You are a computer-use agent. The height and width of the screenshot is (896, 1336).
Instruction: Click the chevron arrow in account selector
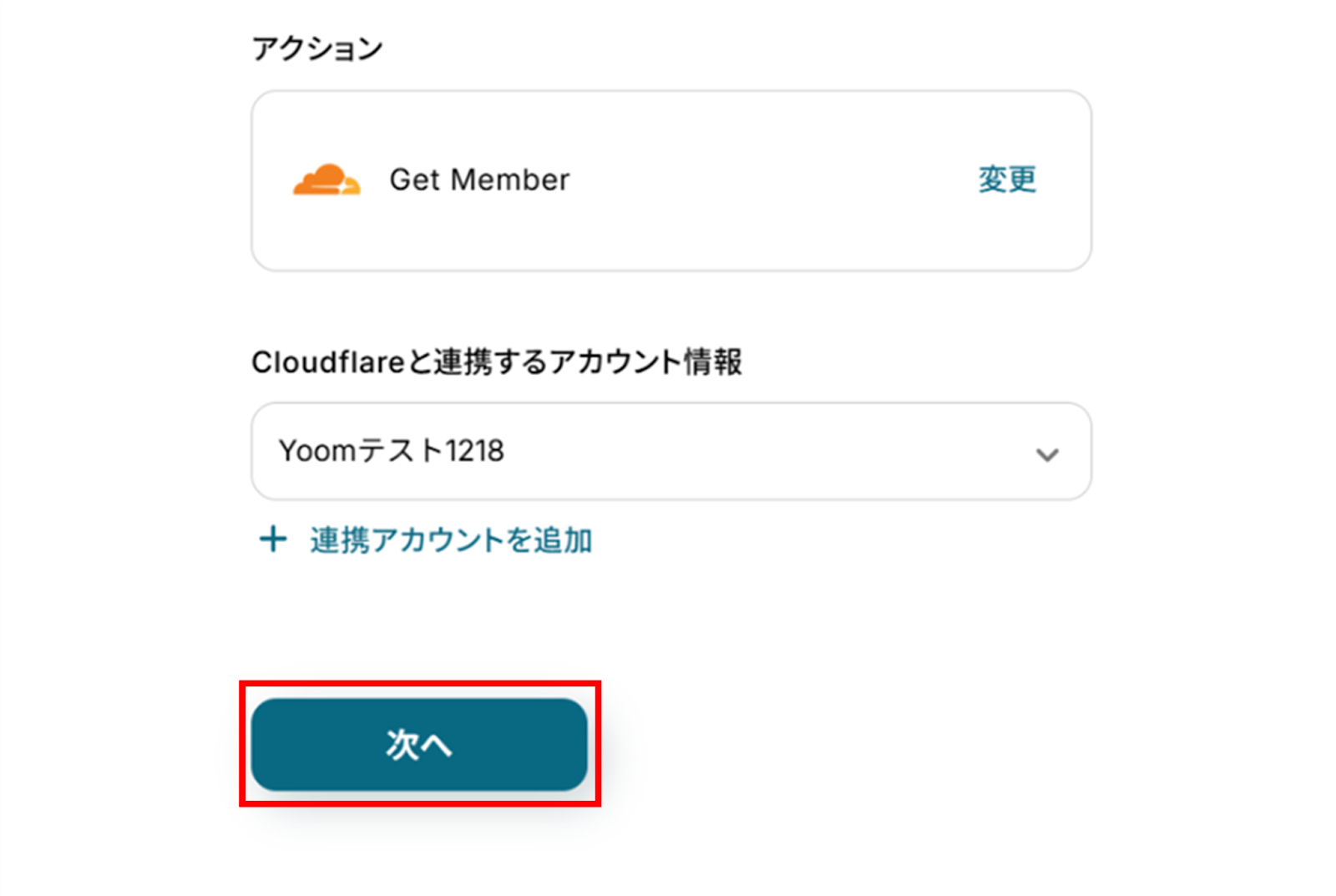click(1046, 454)
